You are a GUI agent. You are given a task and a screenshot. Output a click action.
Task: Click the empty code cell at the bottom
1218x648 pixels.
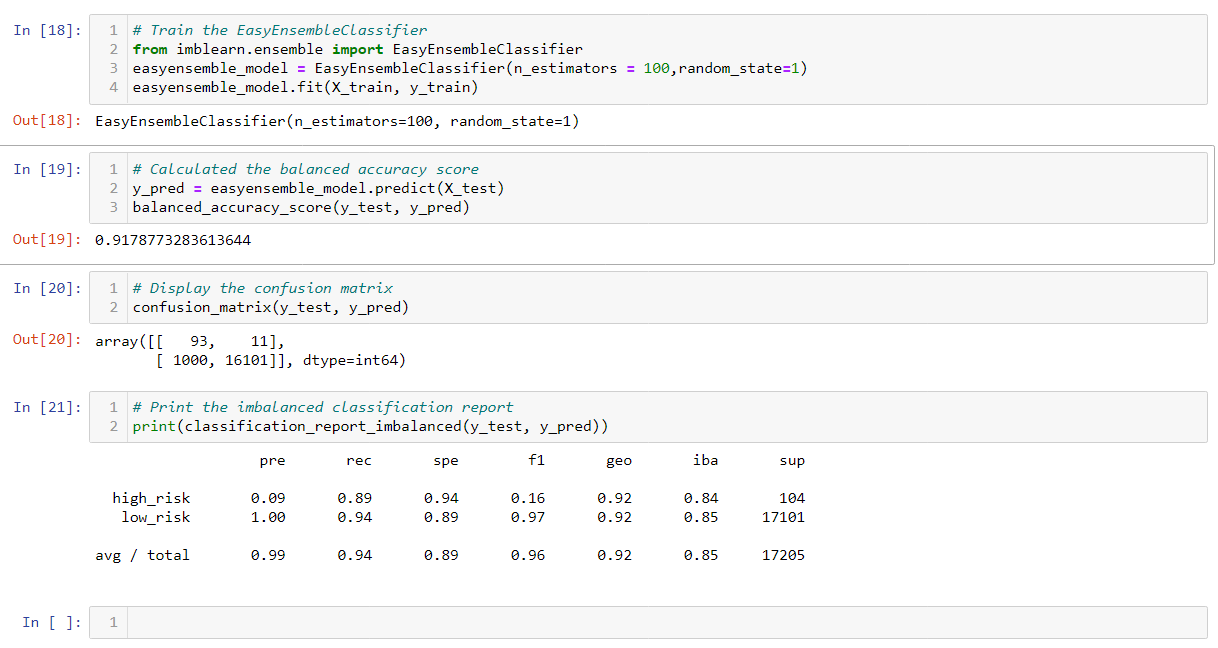tap(648, 622)
